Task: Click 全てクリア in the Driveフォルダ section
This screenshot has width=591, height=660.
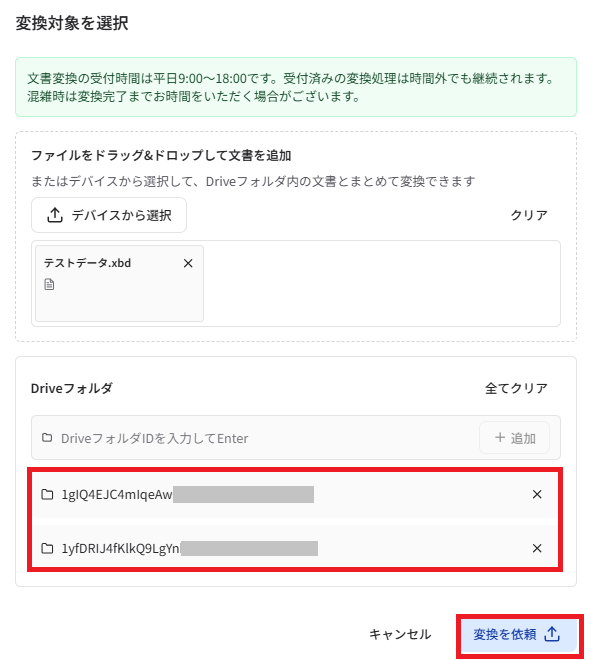Action: [516, 388]
